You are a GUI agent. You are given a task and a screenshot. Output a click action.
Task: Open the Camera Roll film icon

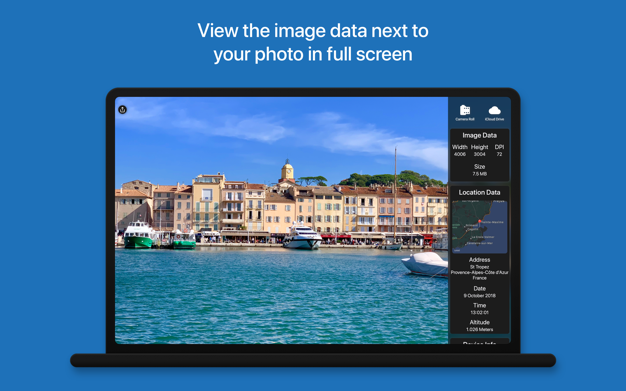point(465,110)
